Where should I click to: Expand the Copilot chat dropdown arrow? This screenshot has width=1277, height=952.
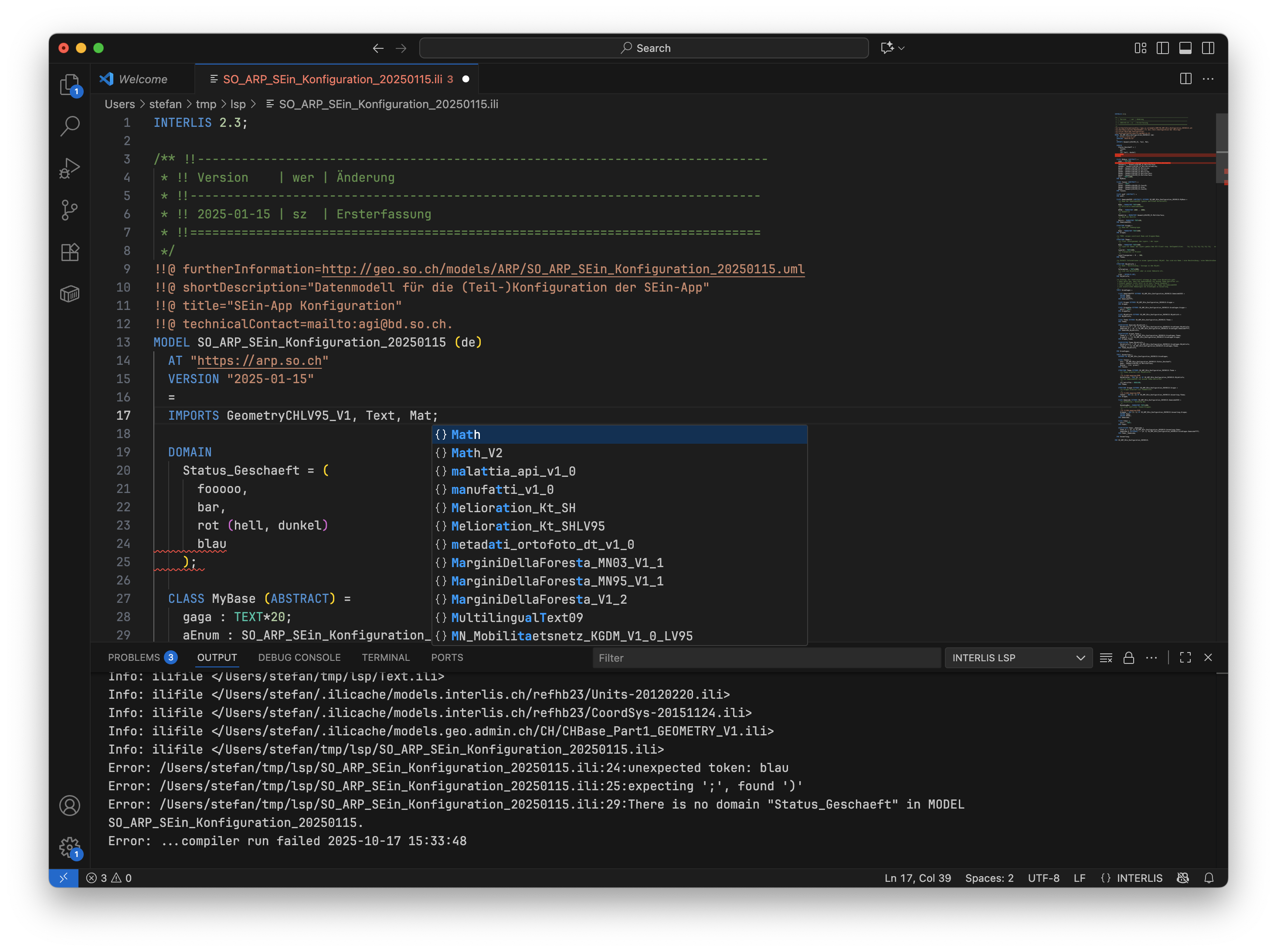(x=902, y=48)
